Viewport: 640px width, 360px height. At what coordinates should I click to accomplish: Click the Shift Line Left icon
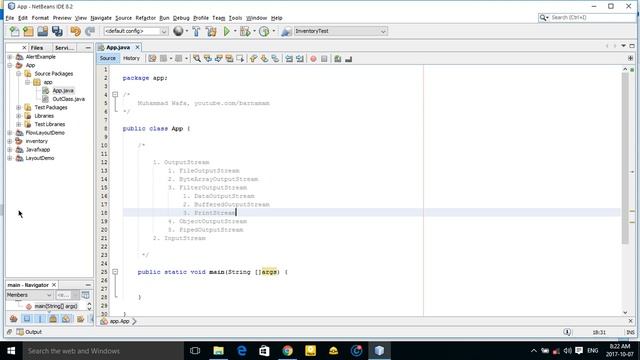coord(289,59)
